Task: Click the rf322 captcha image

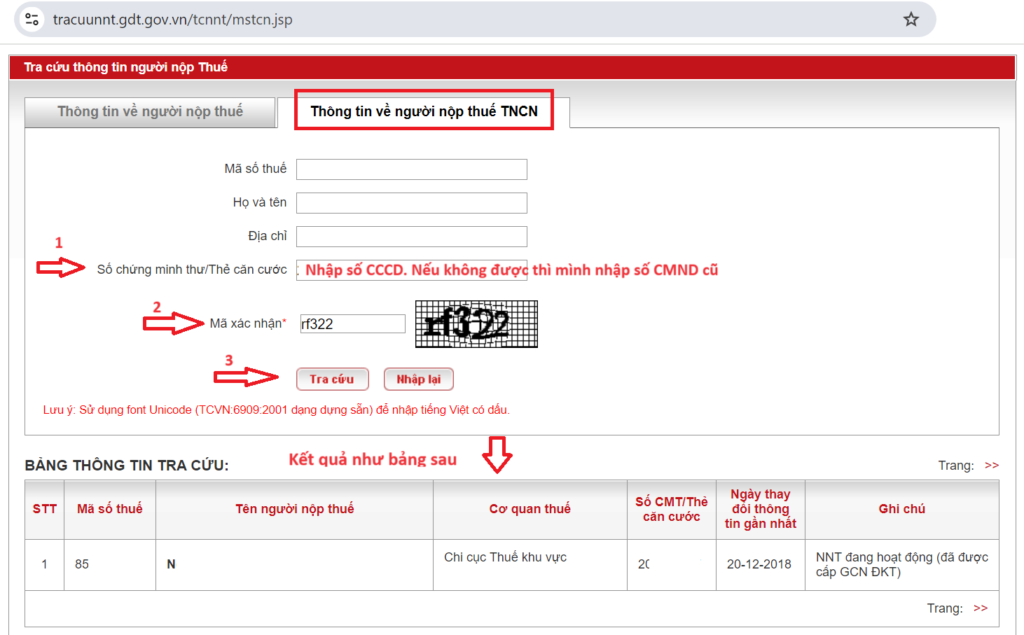Action: [x=477, y=324]
